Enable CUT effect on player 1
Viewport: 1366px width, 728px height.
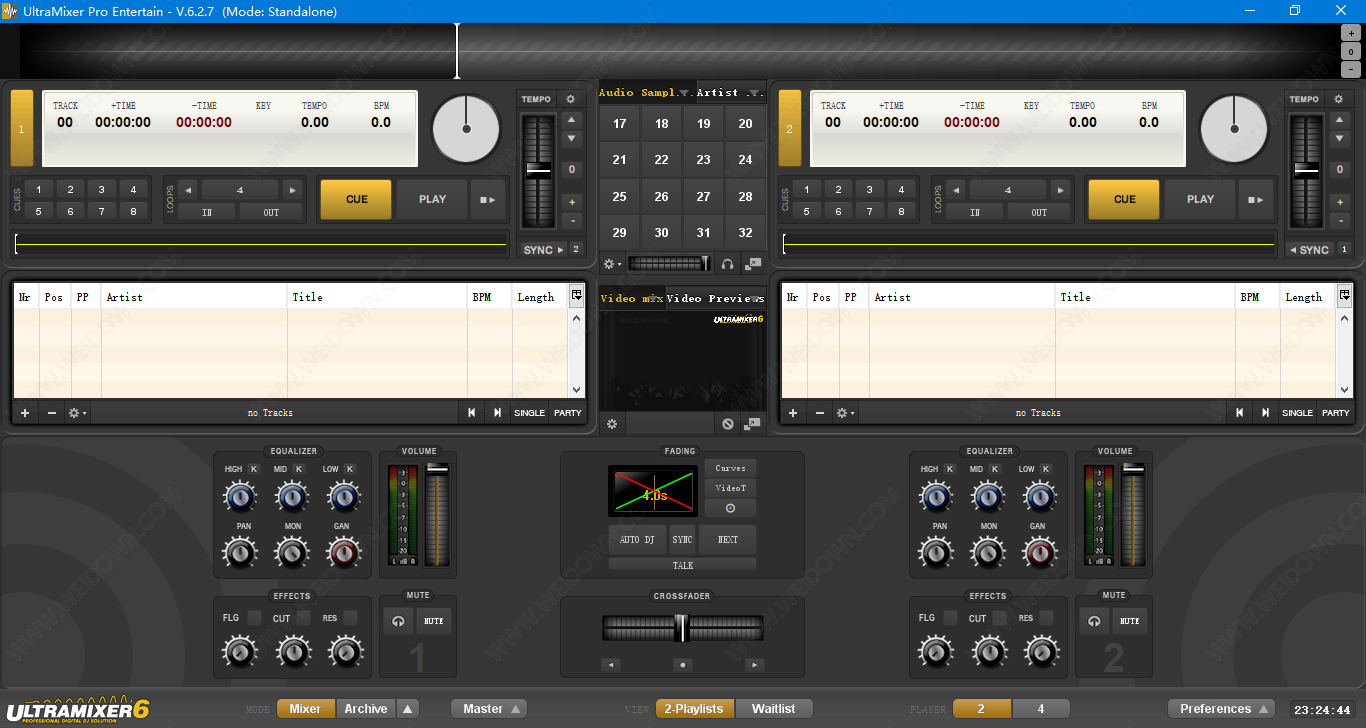click(x=301, y=618)
